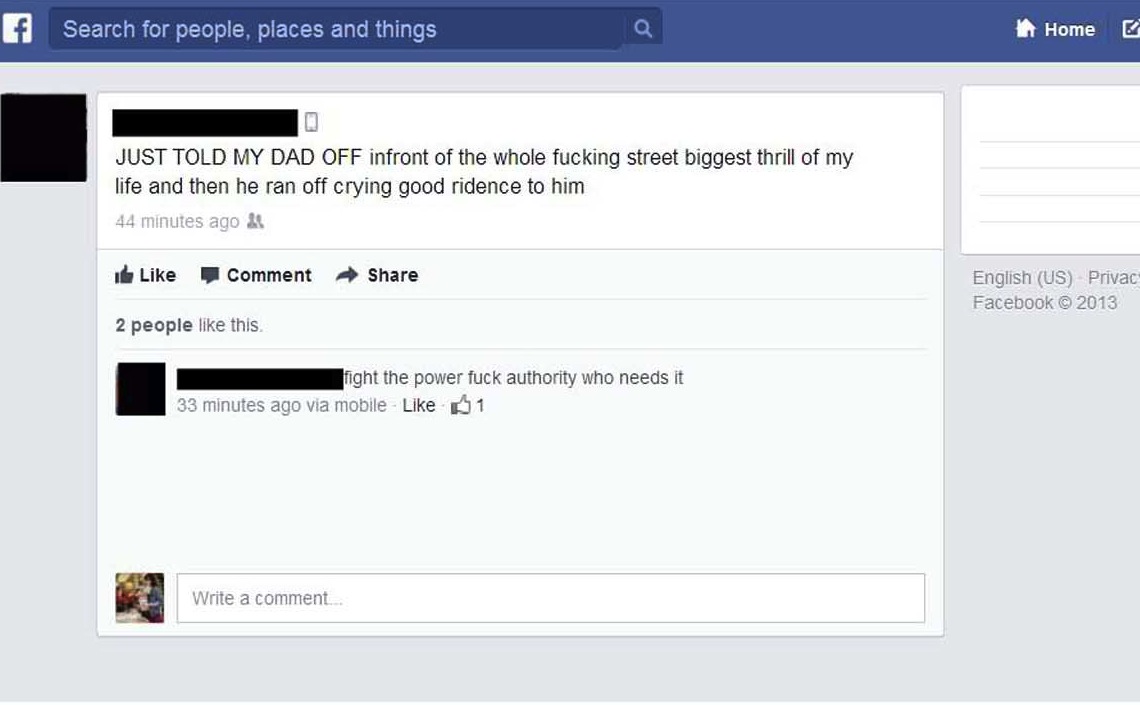Click the search magnifier icon
The width and height of the screenshot is (1140, 705).
click(643, 28)
